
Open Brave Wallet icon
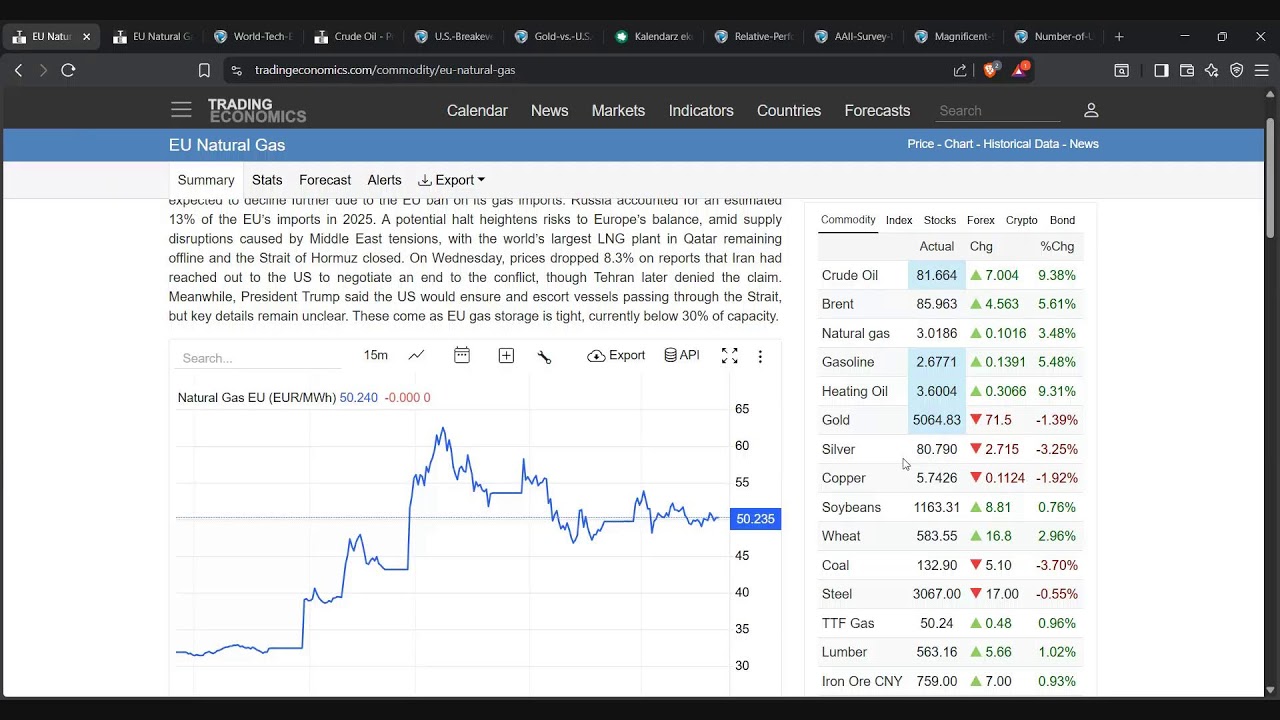click(x=1187, y=70)
